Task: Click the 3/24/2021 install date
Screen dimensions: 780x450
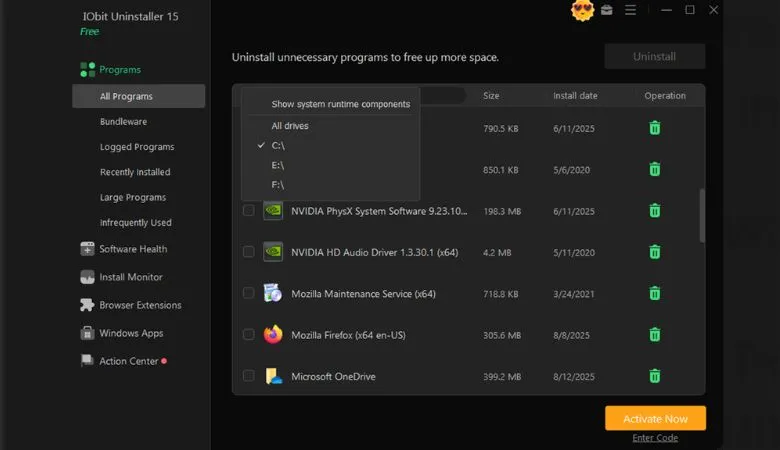Action: click(574, 294)
